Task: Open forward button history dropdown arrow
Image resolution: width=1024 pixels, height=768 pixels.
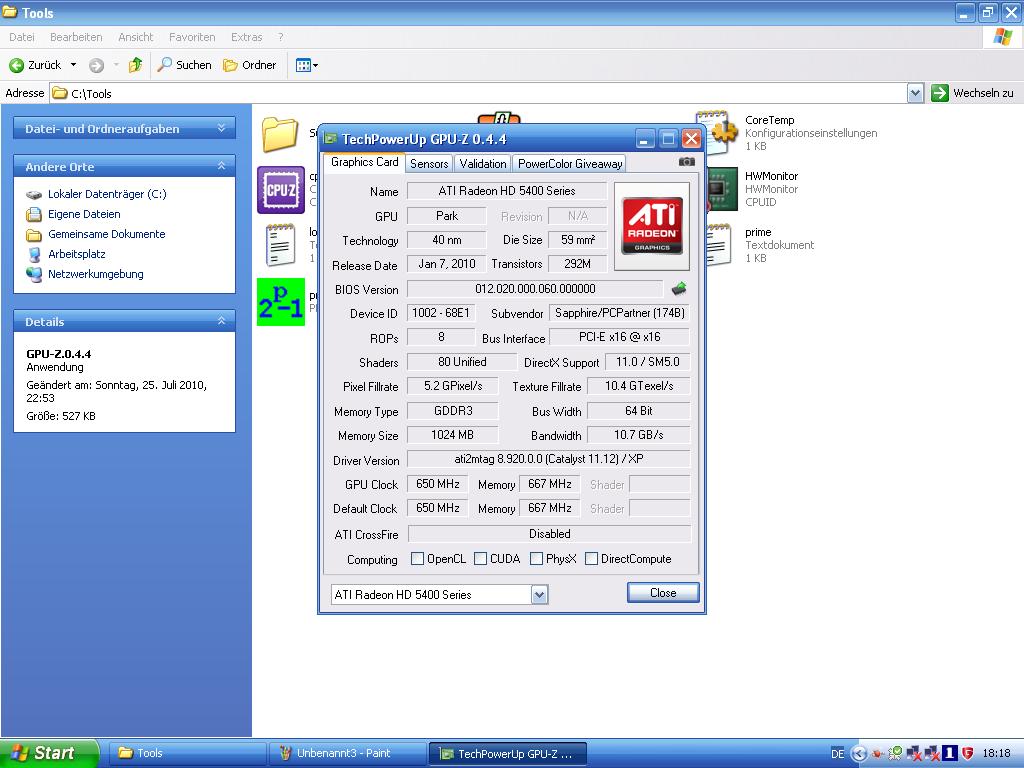Action: [x=116, y=65]
